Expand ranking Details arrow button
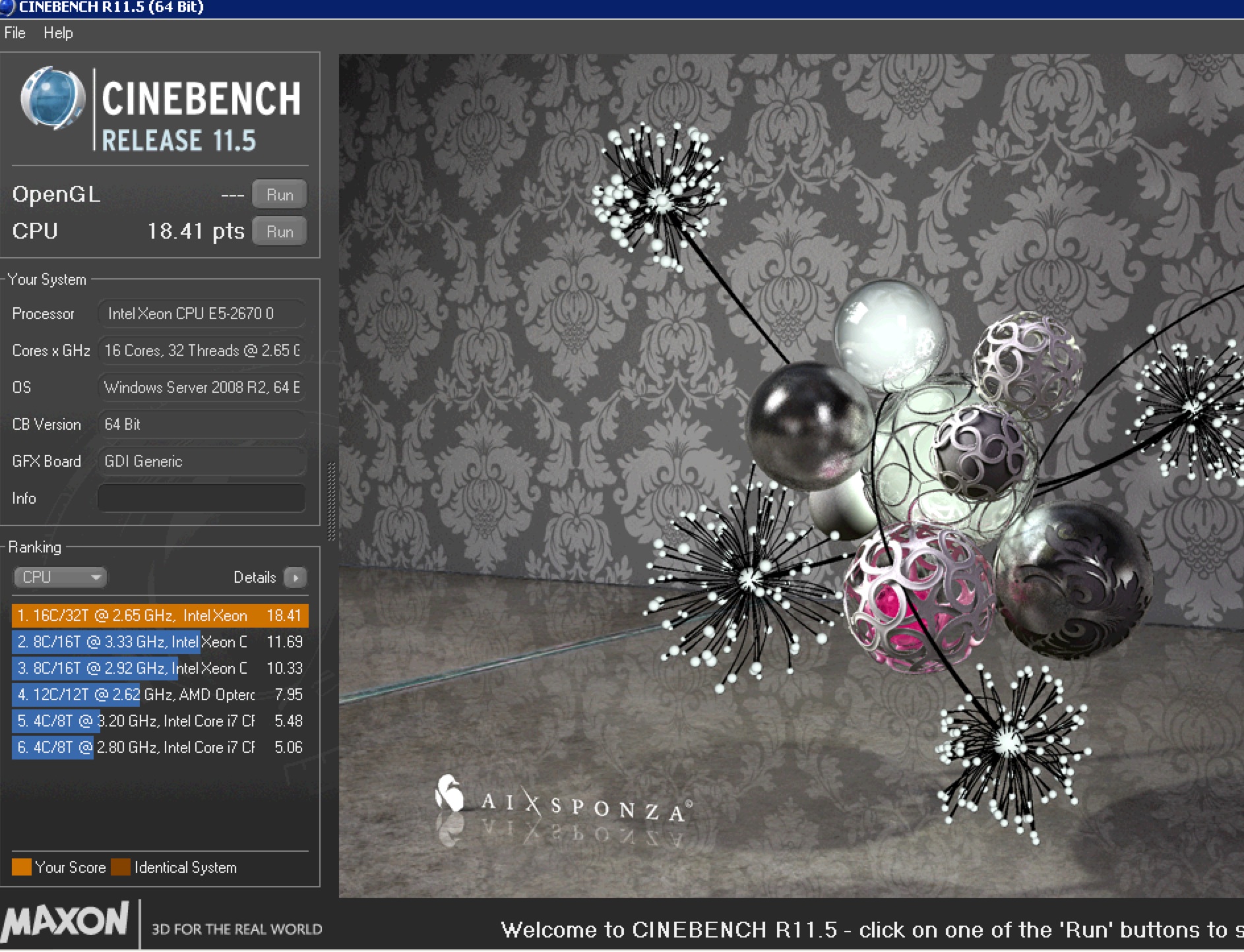The height and width of the screenshot is (952, 1244). (x=295, y=578)
